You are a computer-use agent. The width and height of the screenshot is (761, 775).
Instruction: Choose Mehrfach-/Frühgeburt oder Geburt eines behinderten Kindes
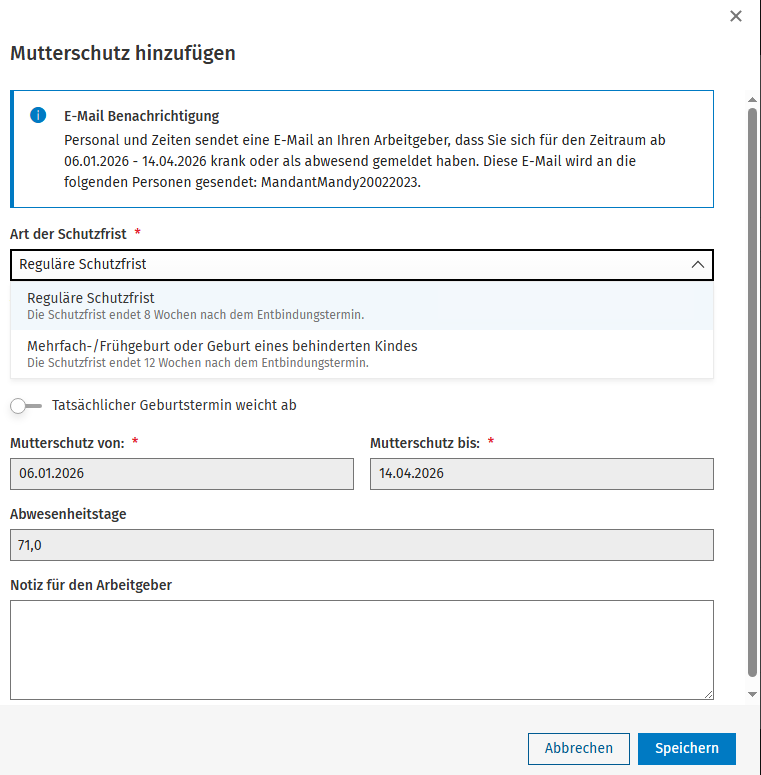point(362,353)
